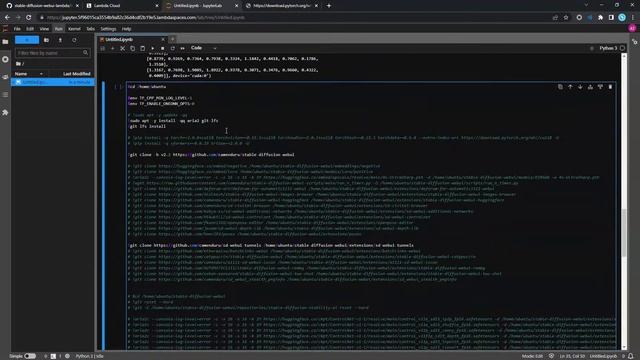Move the cell down
This screenshot has height=360, width=640.
click(x=580, y=87)
